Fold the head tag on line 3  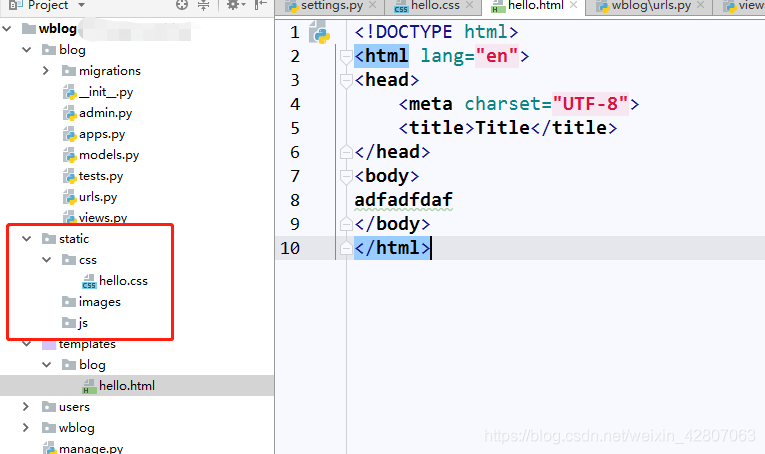(346, 80)
